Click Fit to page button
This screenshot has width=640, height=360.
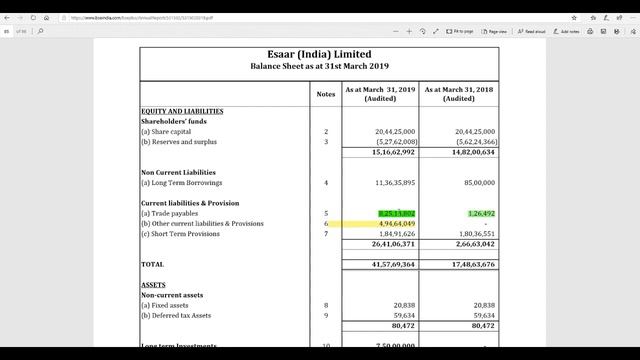tap(460, 31)
